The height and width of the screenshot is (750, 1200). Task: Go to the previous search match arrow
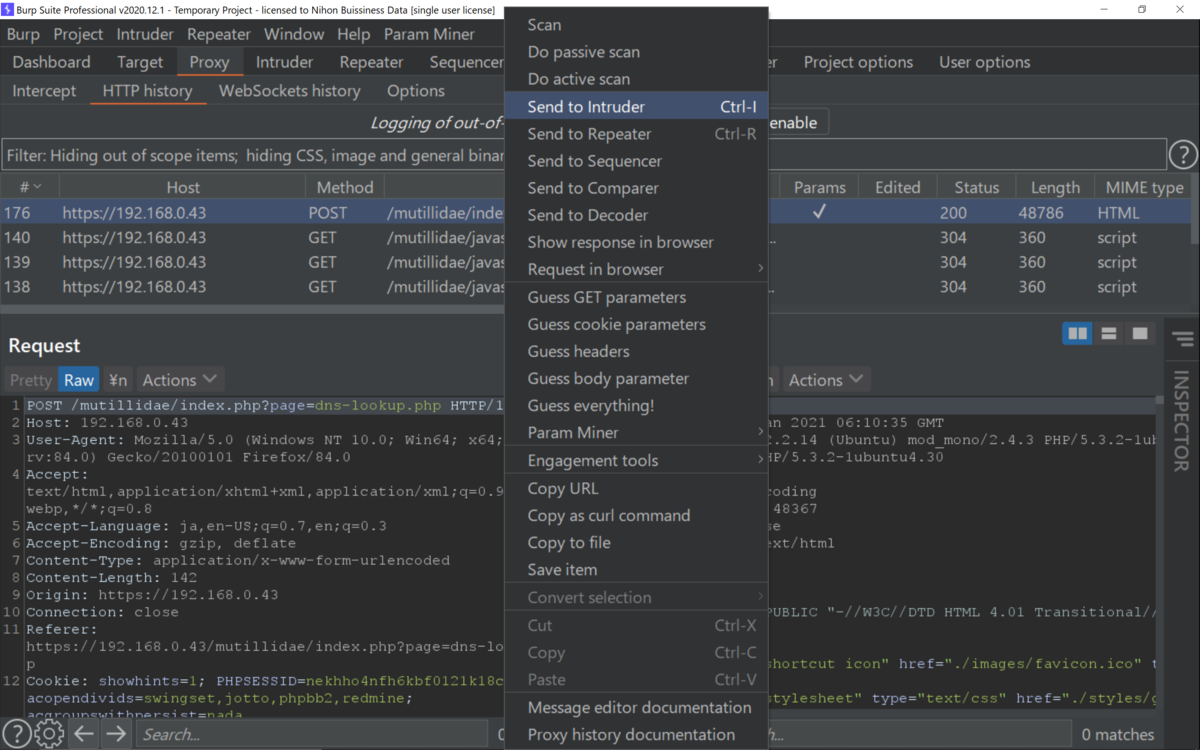tap(84, 734)
